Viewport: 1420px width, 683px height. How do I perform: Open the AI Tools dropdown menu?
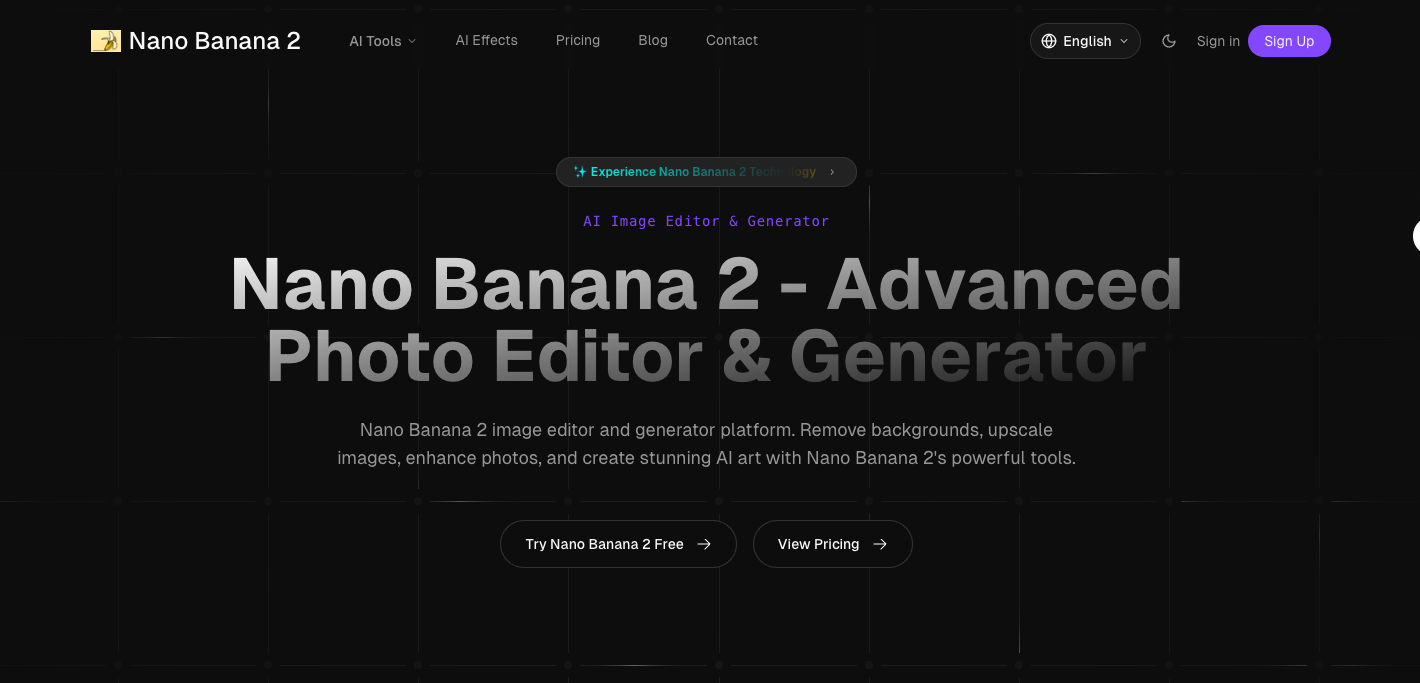382,41
